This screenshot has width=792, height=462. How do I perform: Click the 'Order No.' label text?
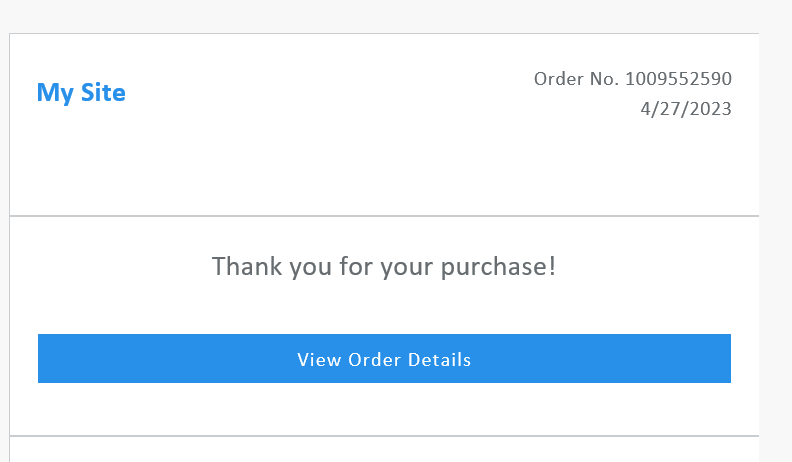576,79
